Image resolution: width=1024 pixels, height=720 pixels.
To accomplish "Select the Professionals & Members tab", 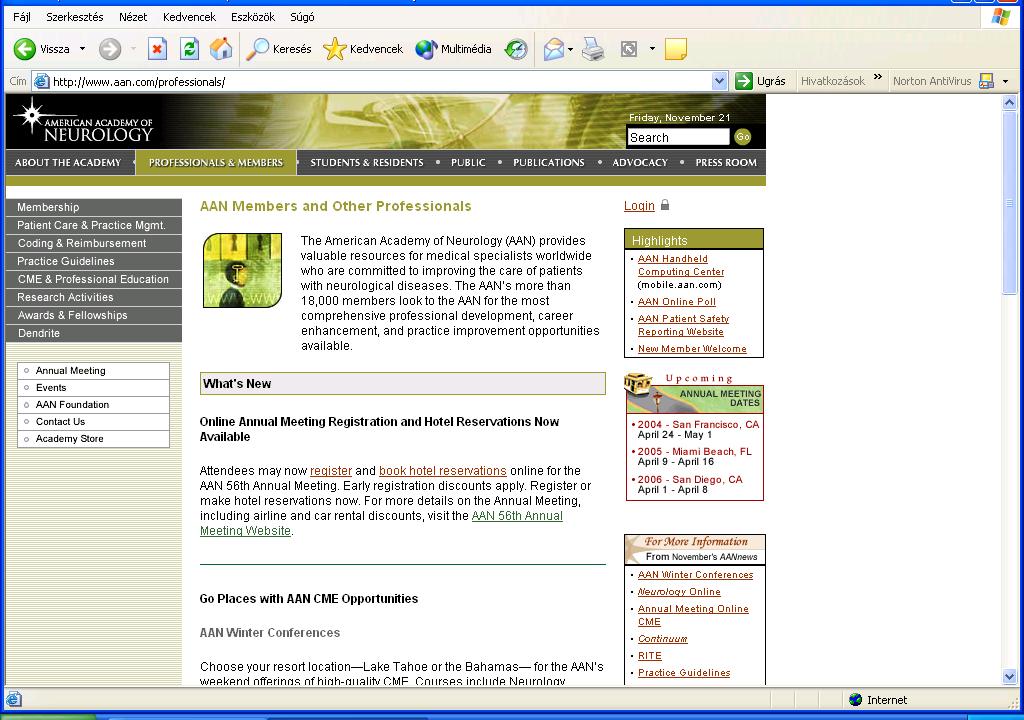I will click(x=216, y=163).
